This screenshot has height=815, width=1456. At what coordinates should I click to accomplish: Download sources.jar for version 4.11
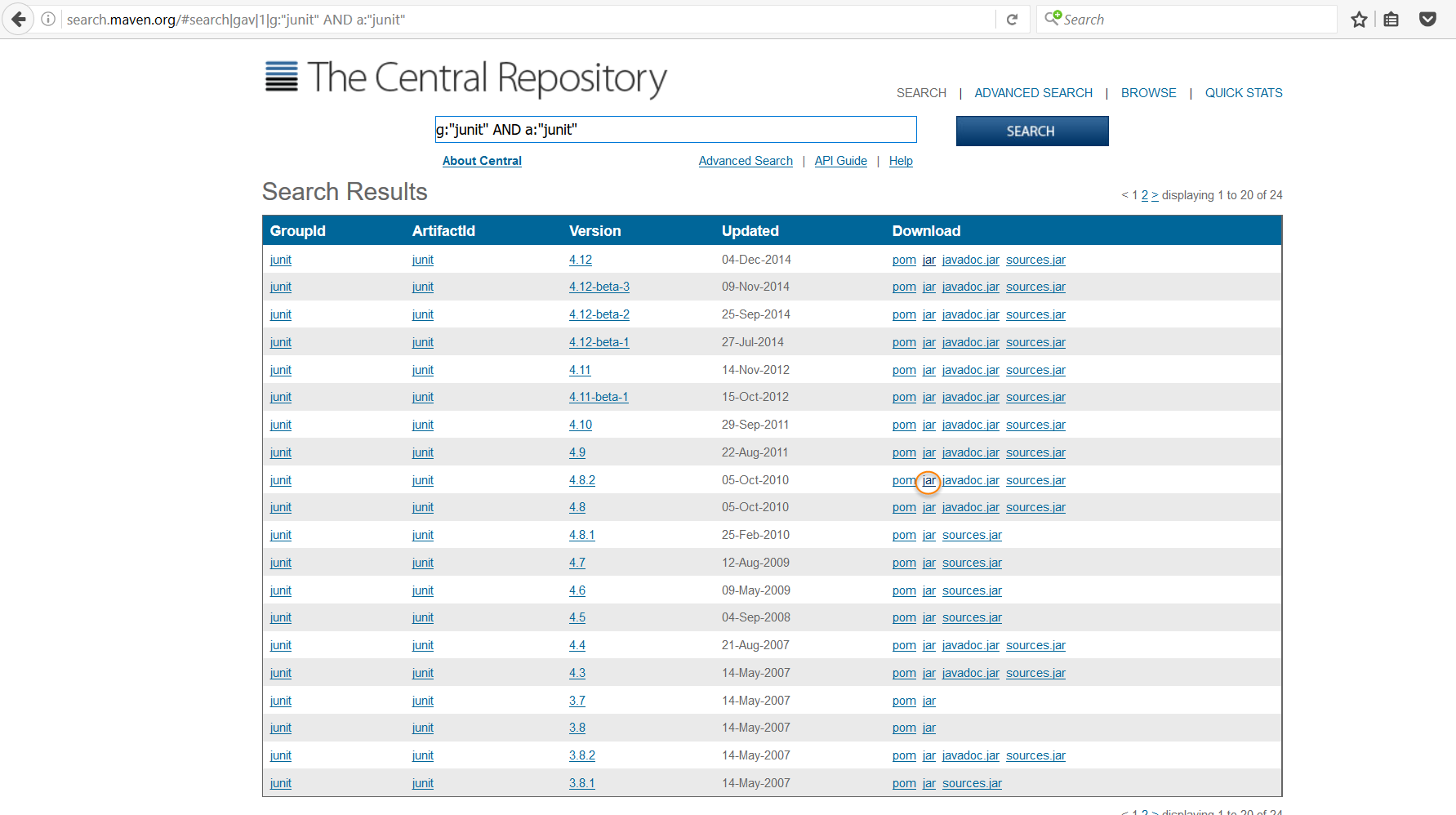[1035, 370]
